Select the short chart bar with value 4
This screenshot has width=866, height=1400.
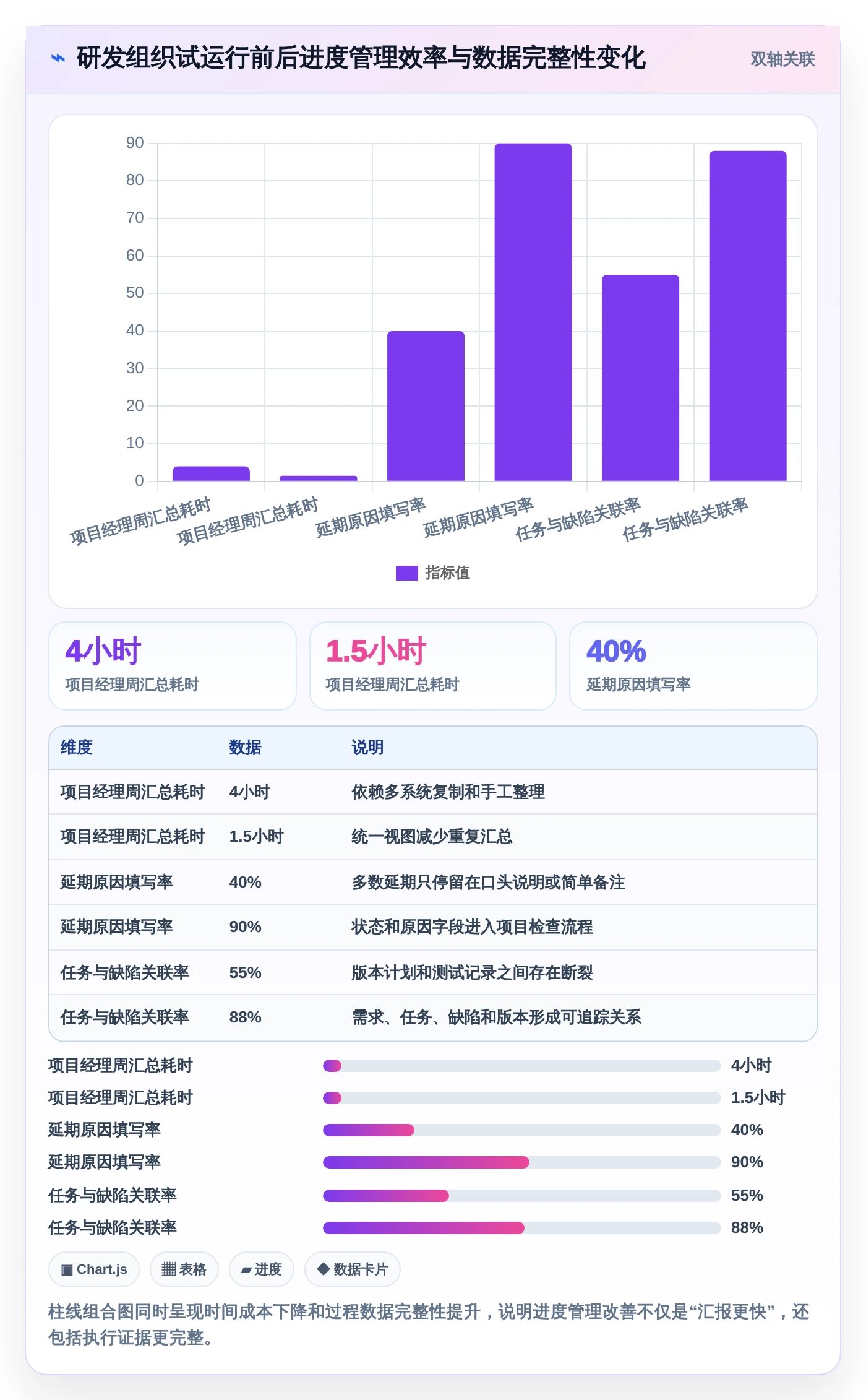pyautogui.click(x=211, y=473)
